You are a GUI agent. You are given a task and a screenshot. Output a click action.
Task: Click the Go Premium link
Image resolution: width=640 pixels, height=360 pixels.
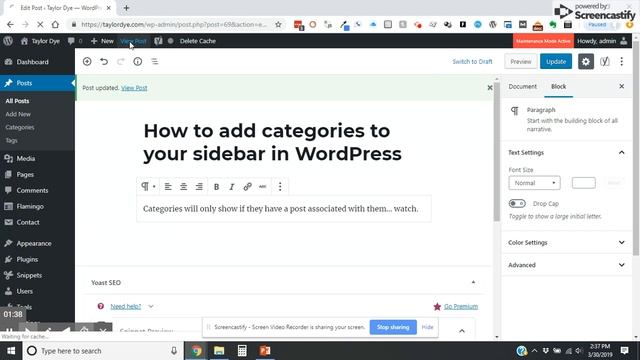461,307
